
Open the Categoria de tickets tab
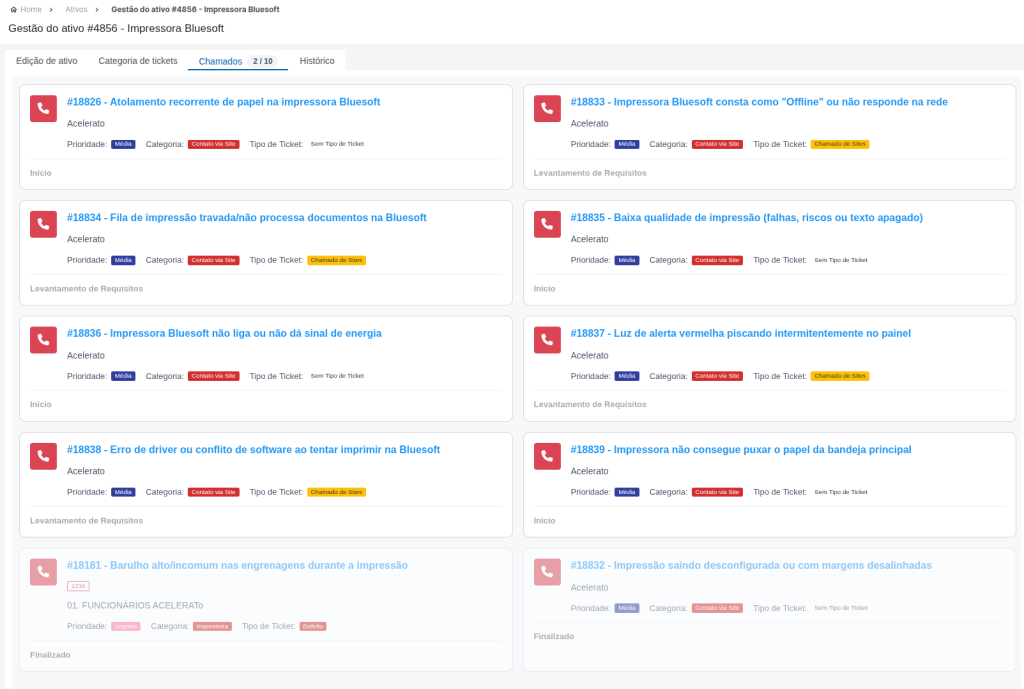coord(138,61)
